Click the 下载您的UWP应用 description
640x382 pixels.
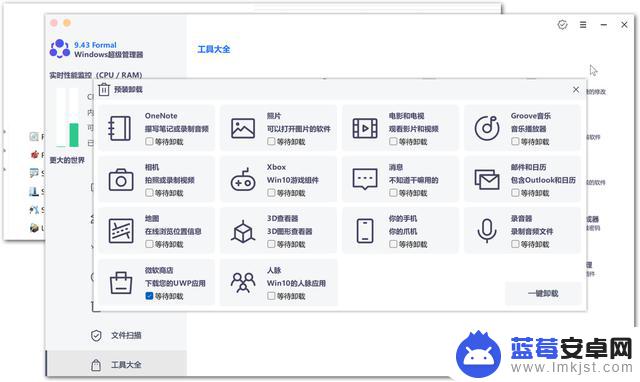(x=175, y=283)
